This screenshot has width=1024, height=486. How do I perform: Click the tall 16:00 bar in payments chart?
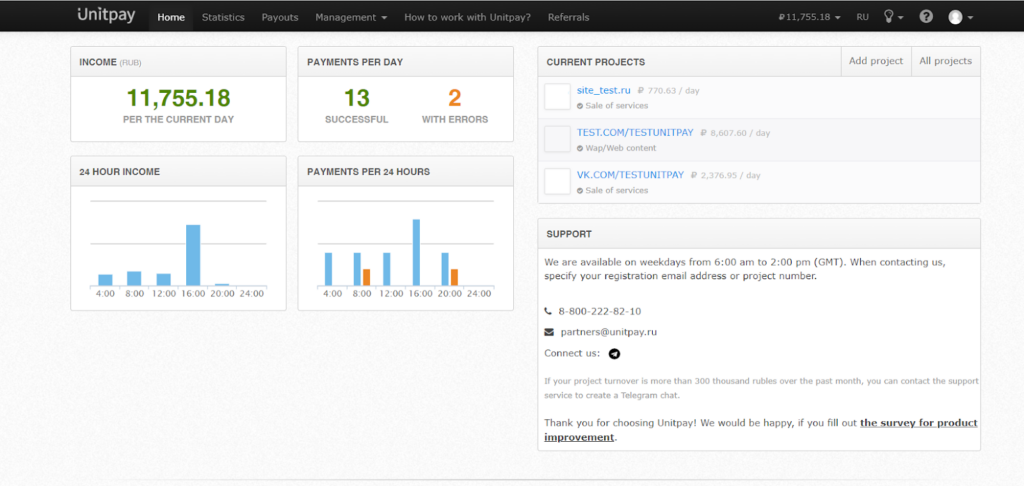click(x=416, y=253)
